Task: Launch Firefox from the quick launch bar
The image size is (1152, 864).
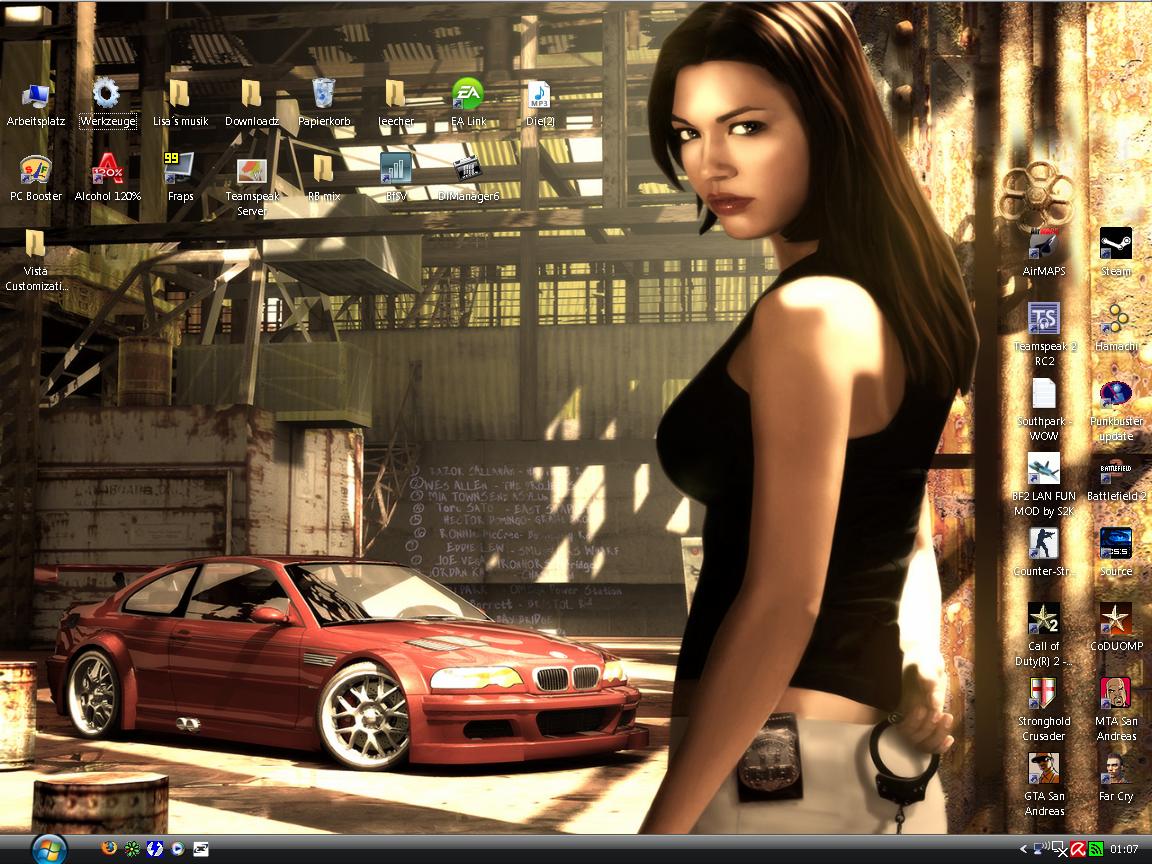Action: pos(109,849)
